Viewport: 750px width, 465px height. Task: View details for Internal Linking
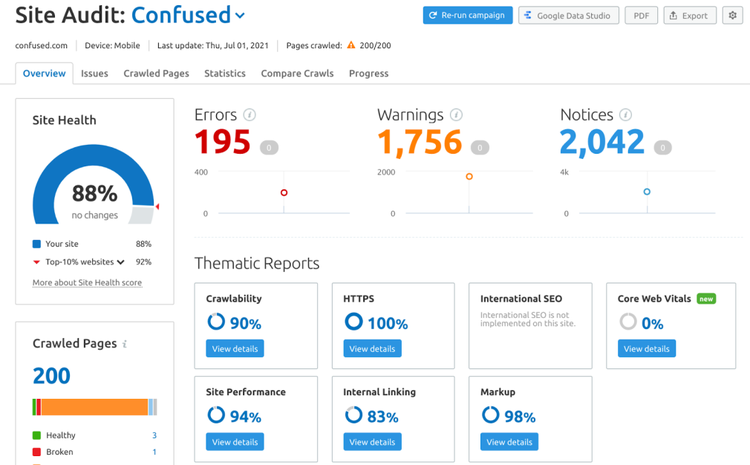pyautogui.click(x=372, y=442)
